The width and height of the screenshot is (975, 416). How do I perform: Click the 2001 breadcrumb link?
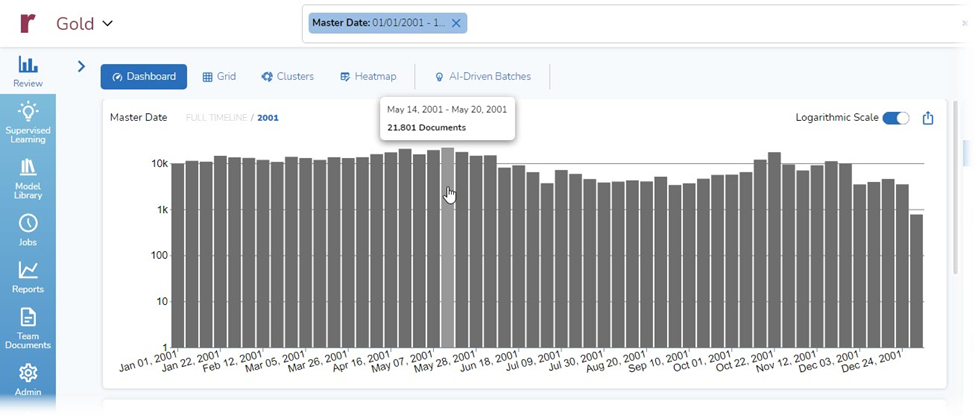pos(268,118)
